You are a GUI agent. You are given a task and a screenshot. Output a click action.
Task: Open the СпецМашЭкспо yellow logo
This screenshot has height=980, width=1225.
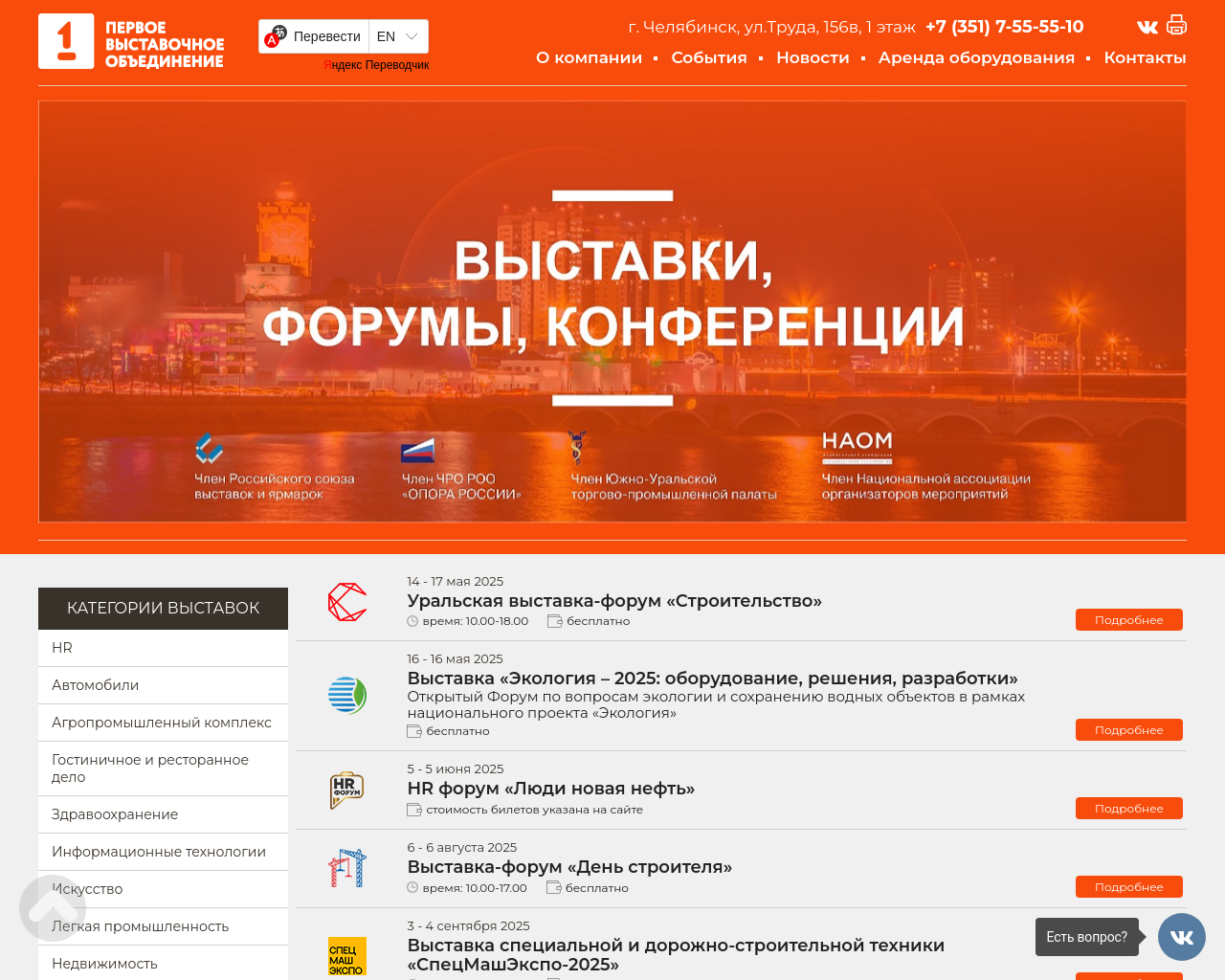tap(347, 956)
